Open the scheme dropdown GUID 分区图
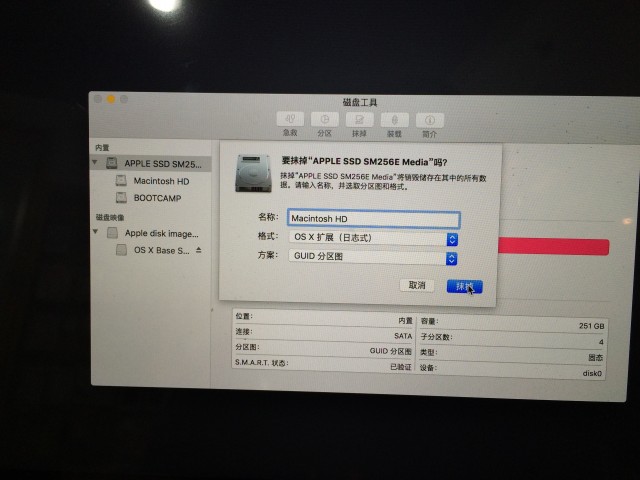This screenshot has width=640, height=480. tap(373, 257)
